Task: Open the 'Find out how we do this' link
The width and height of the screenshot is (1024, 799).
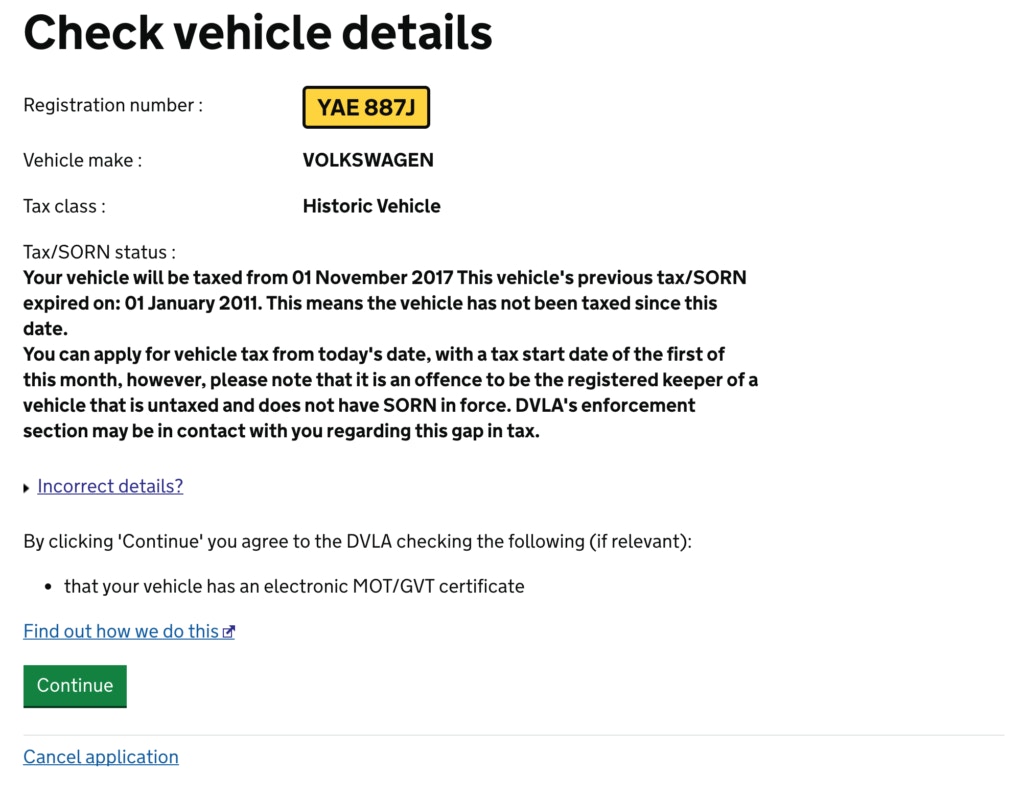Action: point(120,631)
